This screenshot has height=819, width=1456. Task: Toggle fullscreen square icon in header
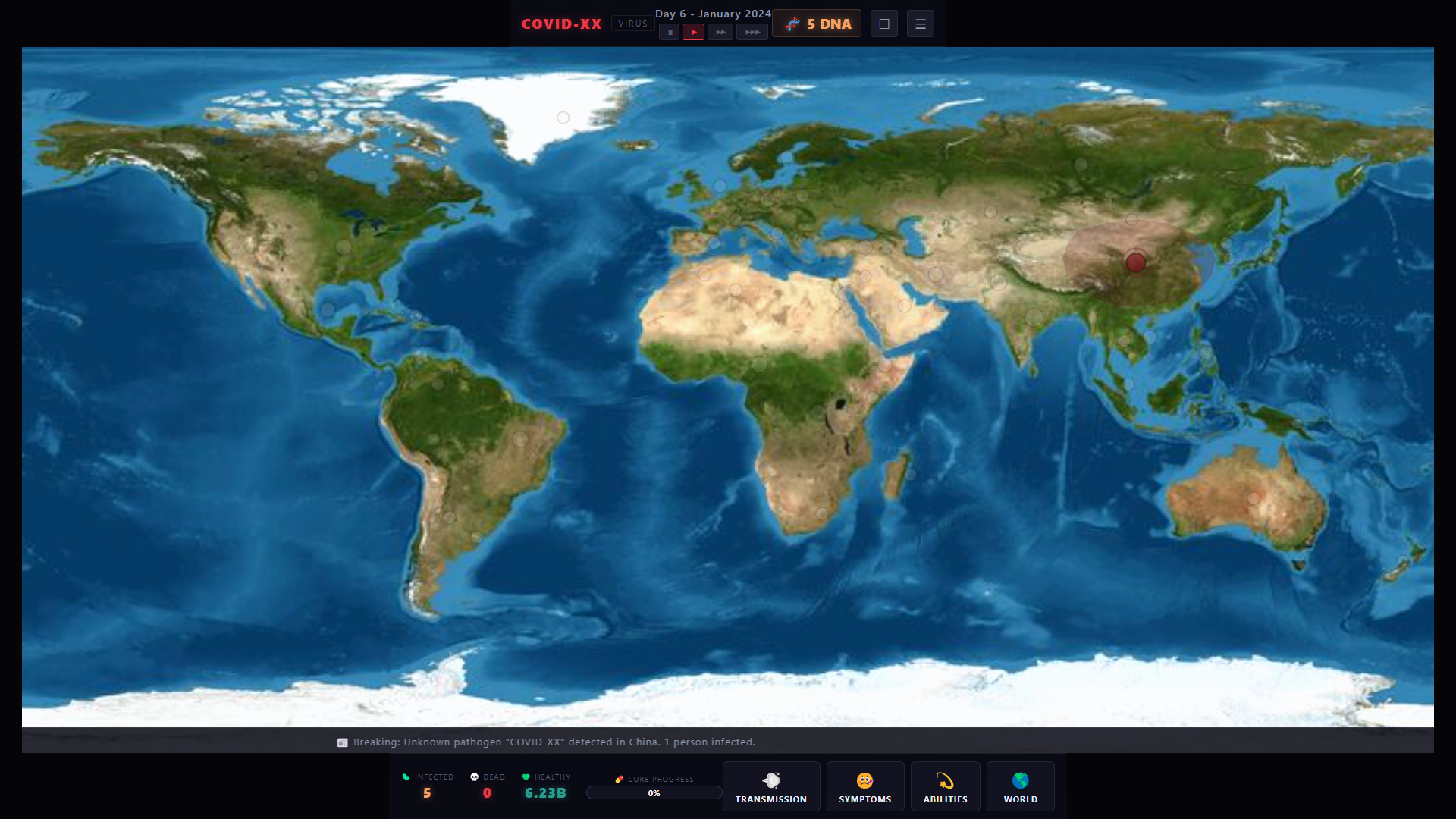click(x=883, y=24)
